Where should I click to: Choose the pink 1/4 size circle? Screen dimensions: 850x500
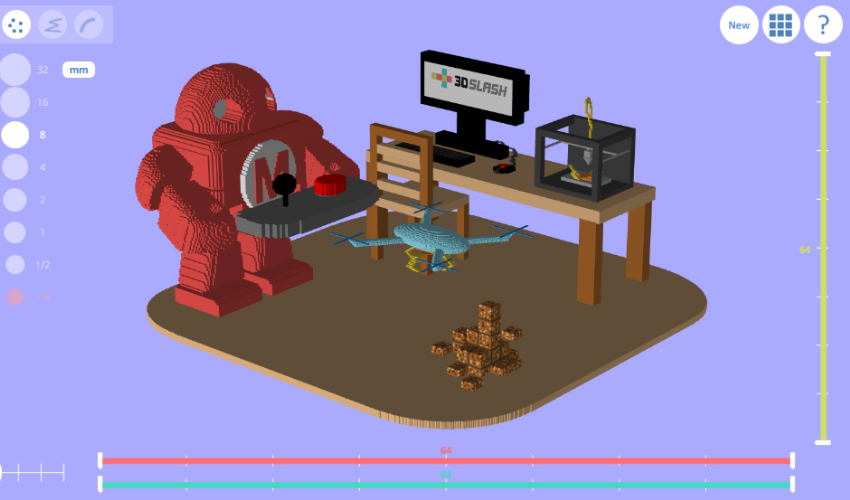[x=15, y=297]
